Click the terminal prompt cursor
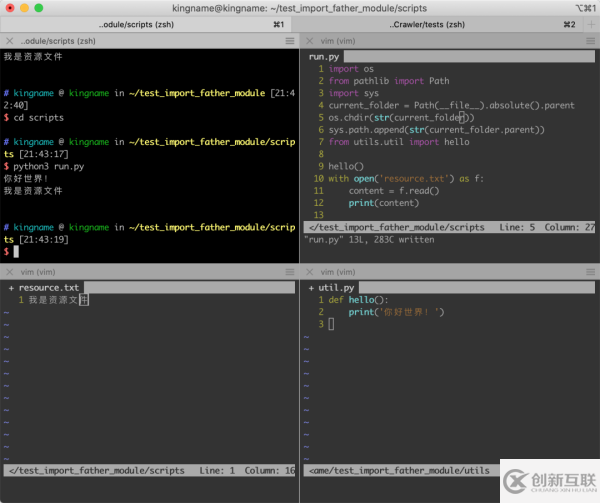The width and height of the screenshot is (600, 503). pyautogui.click(x=16, y=252)
